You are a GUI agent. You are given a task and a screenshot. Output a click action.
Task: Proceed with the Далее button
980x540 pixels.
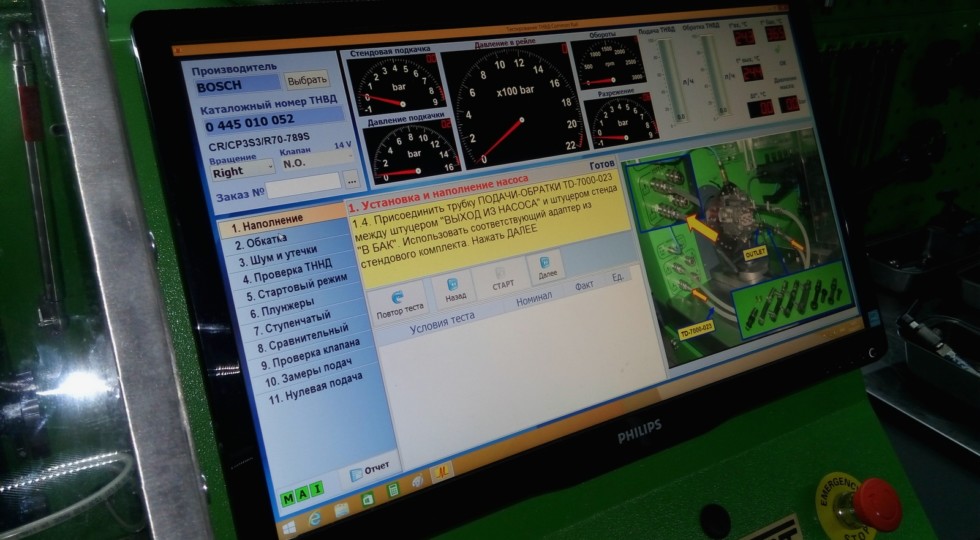click(x=547, y=268)
